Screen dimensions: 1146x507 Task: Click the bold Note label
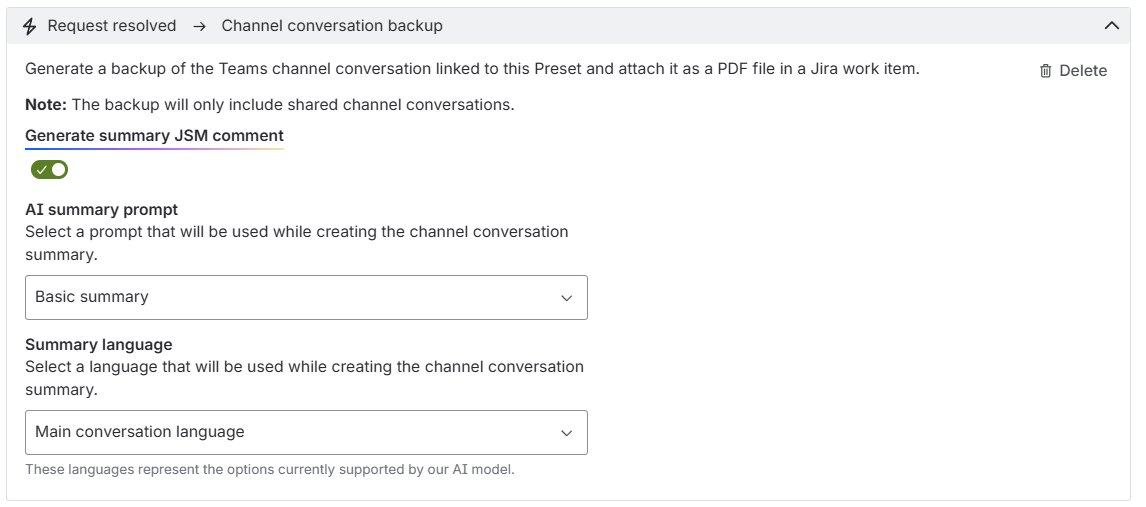46,104
